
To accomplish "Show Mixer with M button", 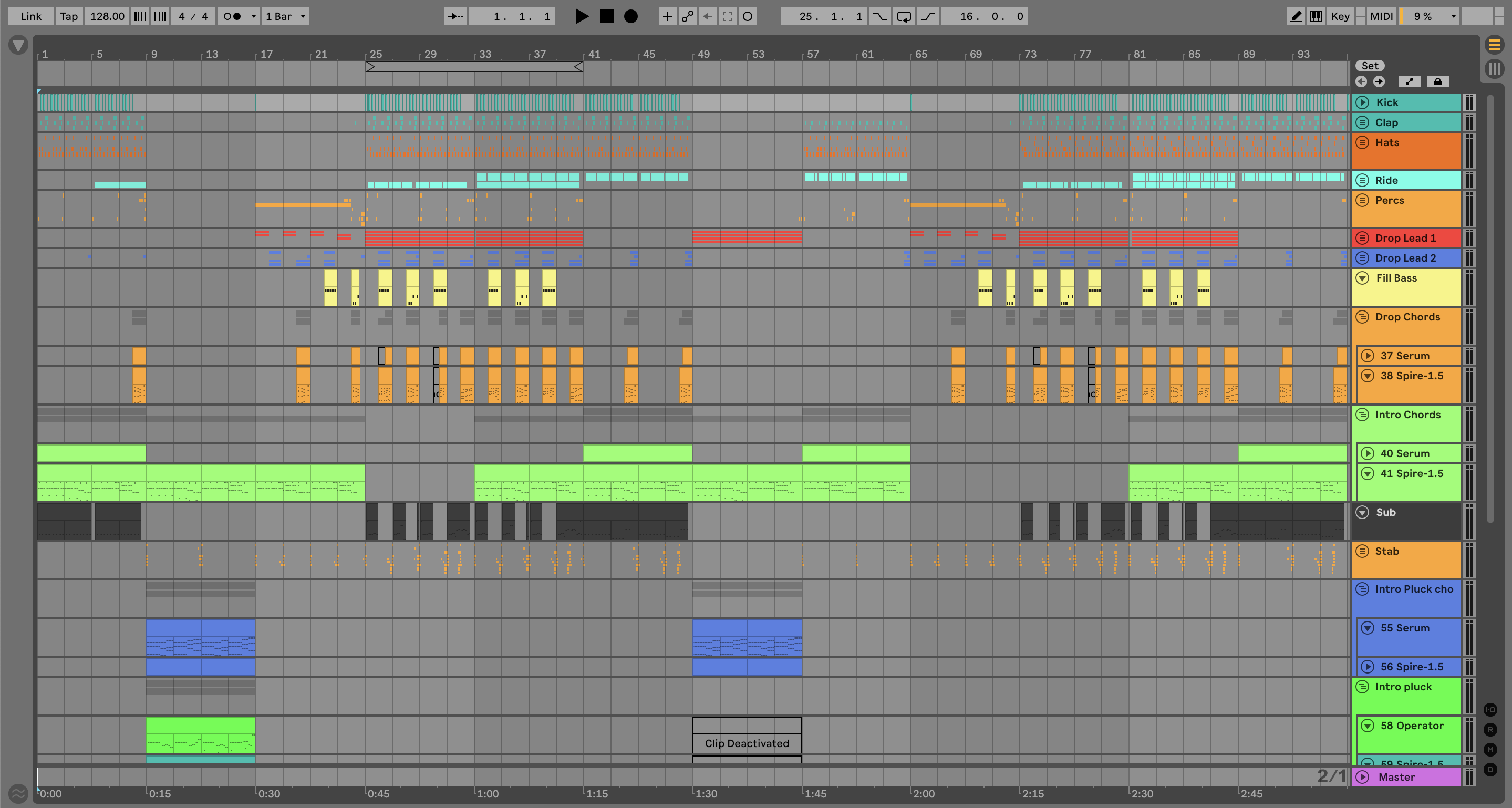I will [1490, 749].
